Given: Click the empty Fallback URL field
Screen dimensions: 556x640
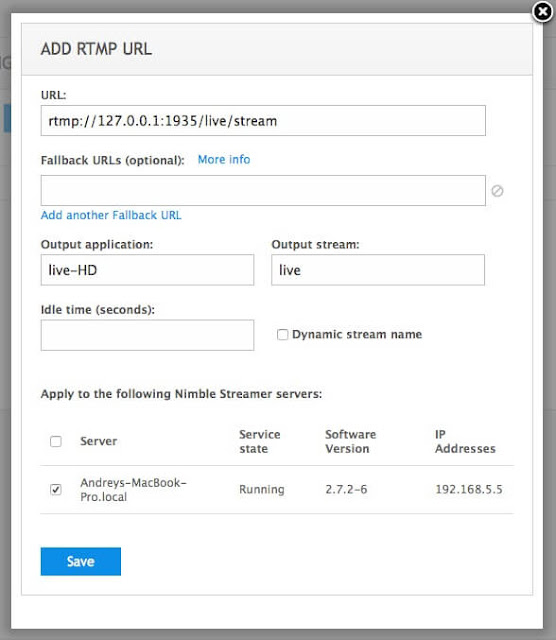Looking at the screenshot, I should coord(263,191).
